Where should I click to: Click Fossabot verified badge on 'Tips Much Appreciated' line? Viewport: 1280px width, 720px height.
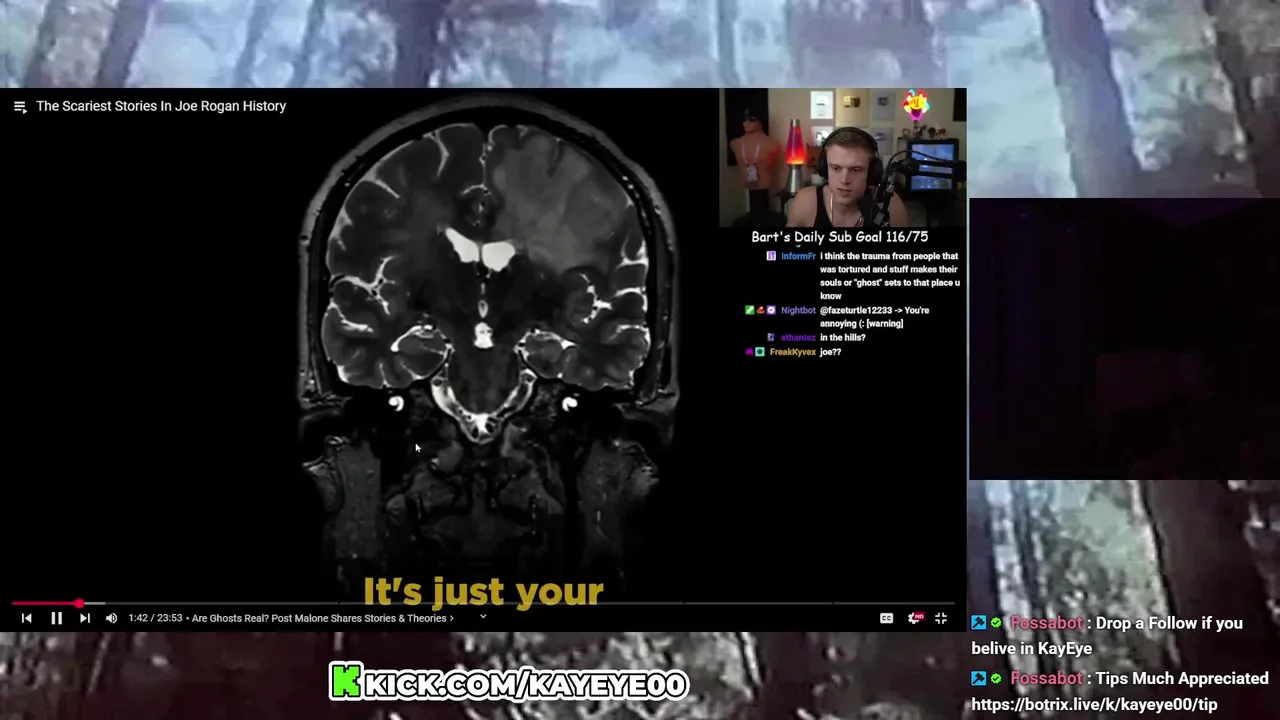coord(996,678)
